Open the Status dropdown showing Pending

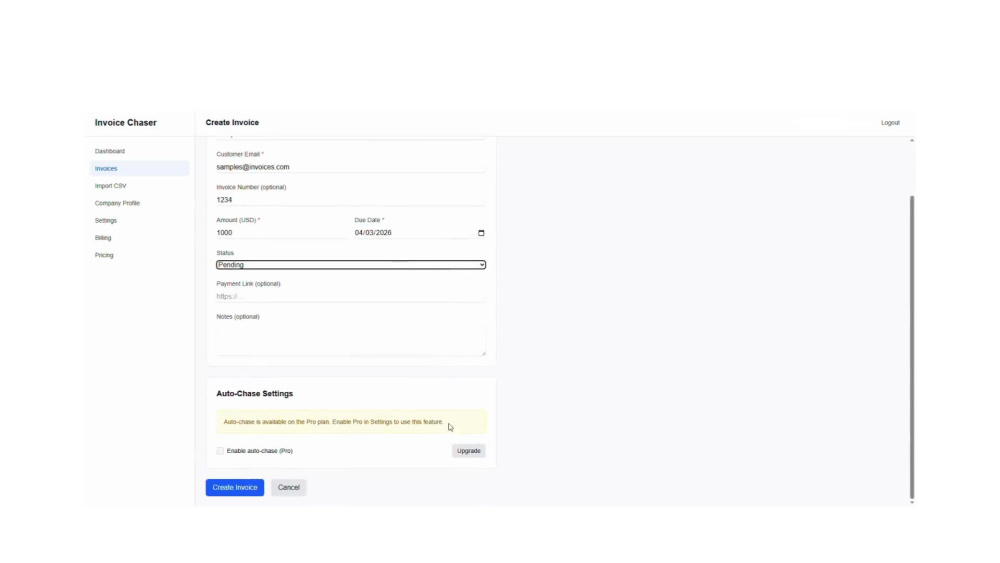point(351,265)
